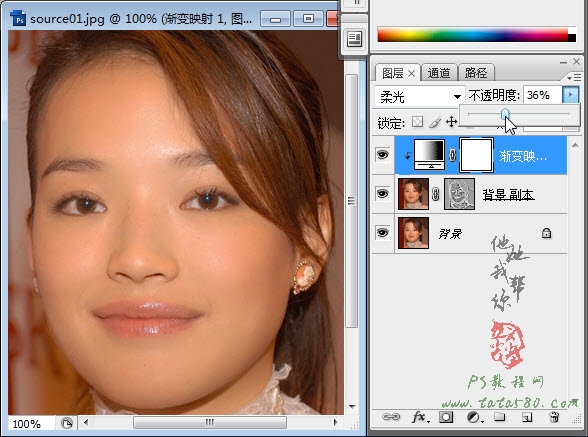The image size is (588, 437).
Task: Switch to the 通道 channels tab
Action: pyautogui.click(x=439, y=73)
